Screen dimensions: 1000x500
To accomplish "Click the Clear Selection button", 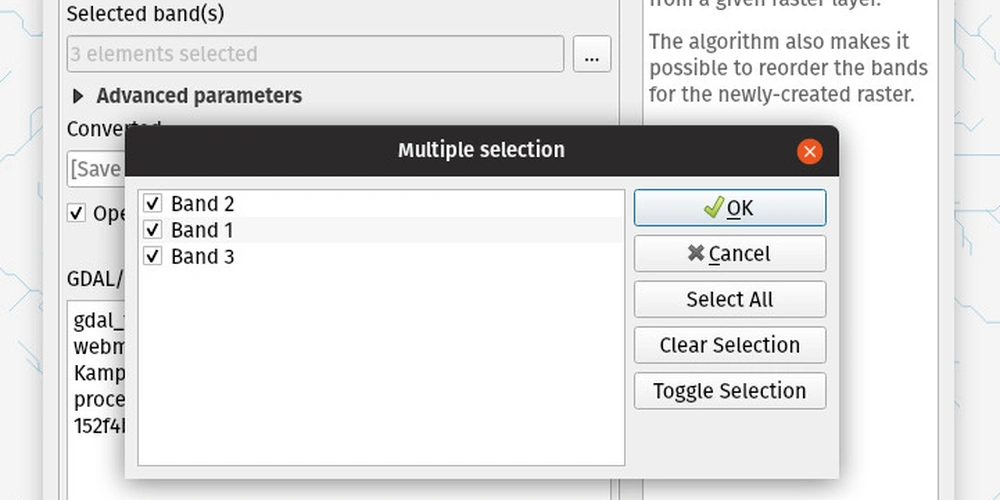I will point(730,345).
